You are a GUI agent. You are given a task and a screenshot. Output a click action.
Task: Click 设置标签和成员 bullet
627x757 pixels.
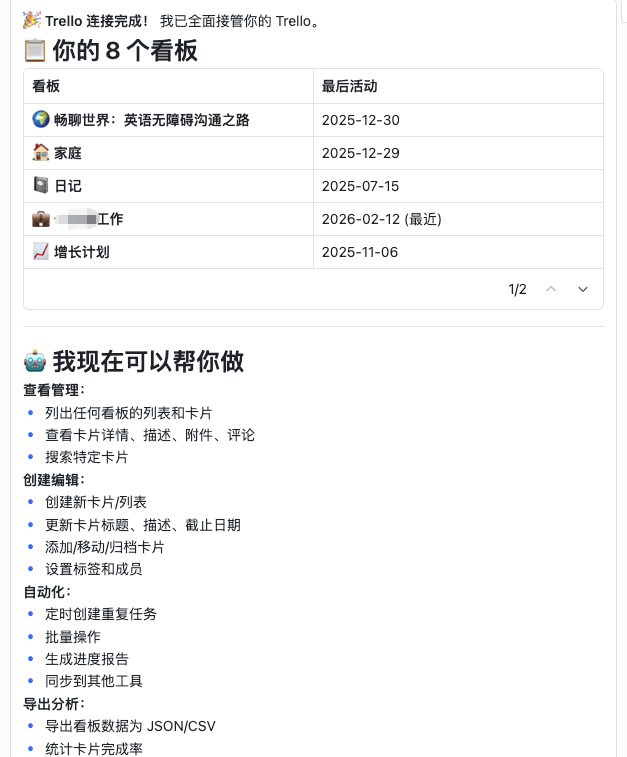94,570
